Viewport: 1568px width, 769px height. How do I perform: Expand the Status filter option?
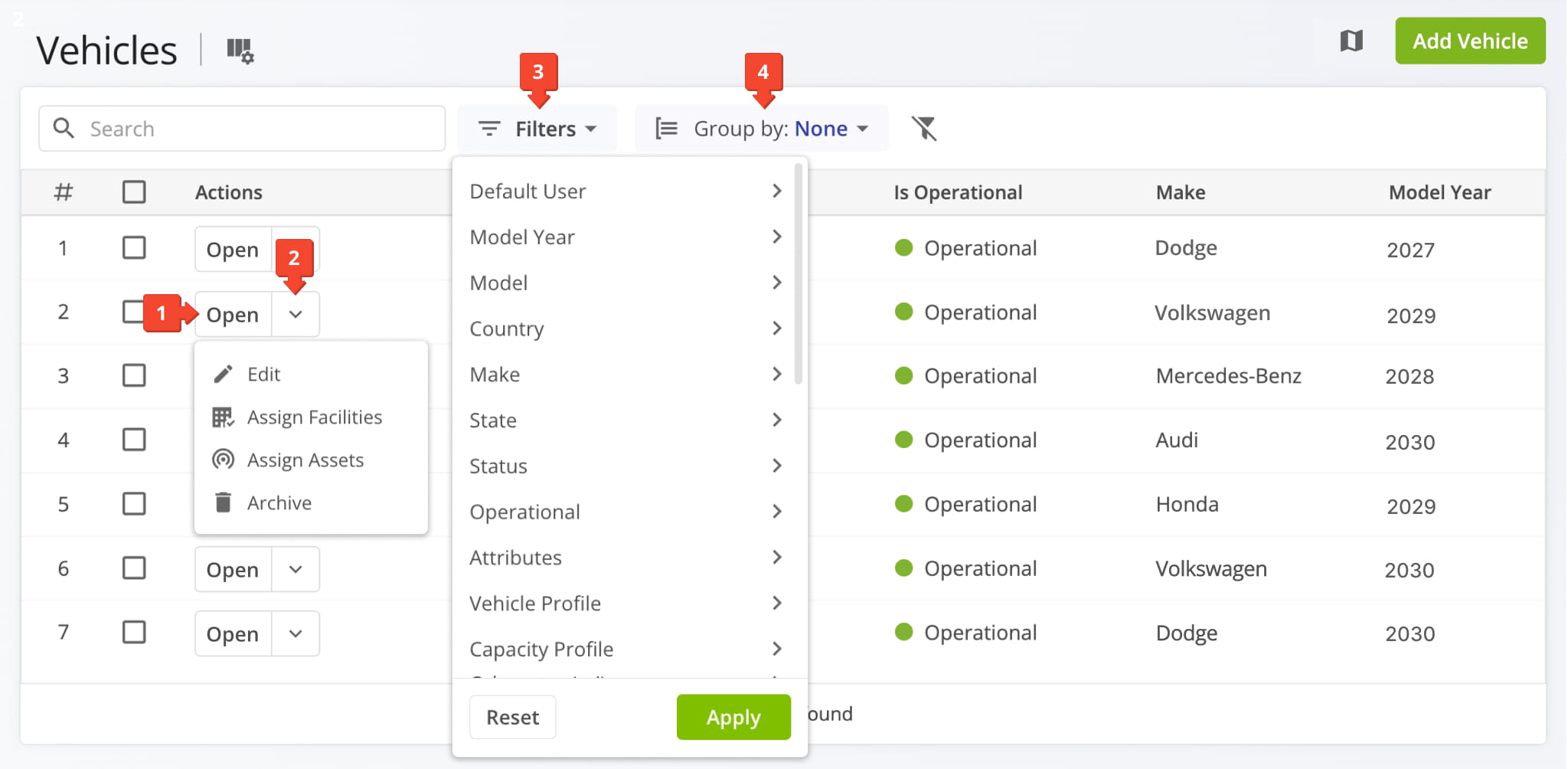[626, 466]
